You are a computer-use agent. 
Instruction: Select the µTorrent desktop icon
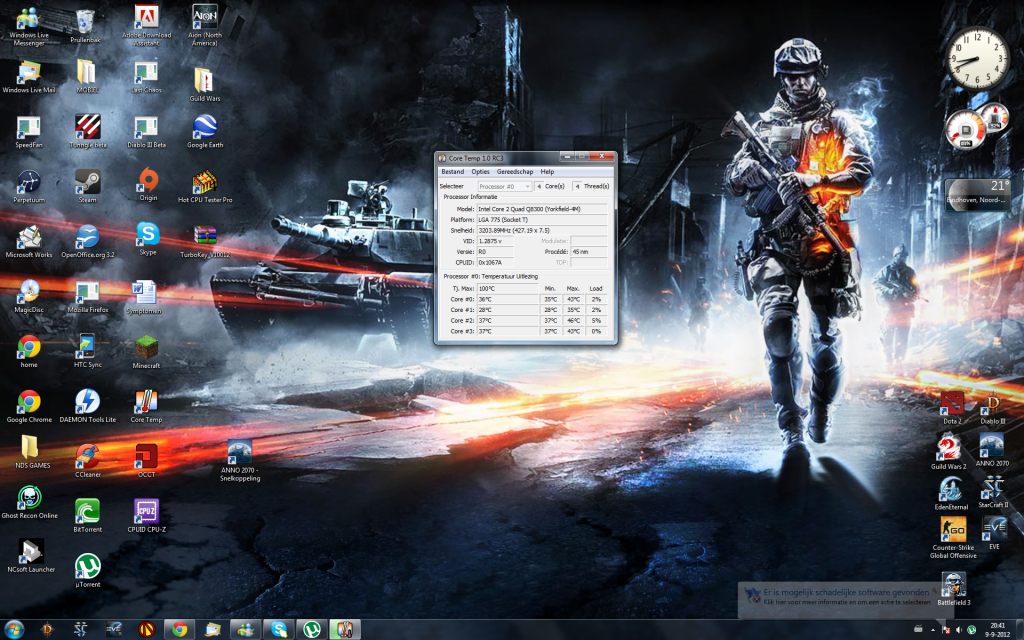[x=88, y=571]
